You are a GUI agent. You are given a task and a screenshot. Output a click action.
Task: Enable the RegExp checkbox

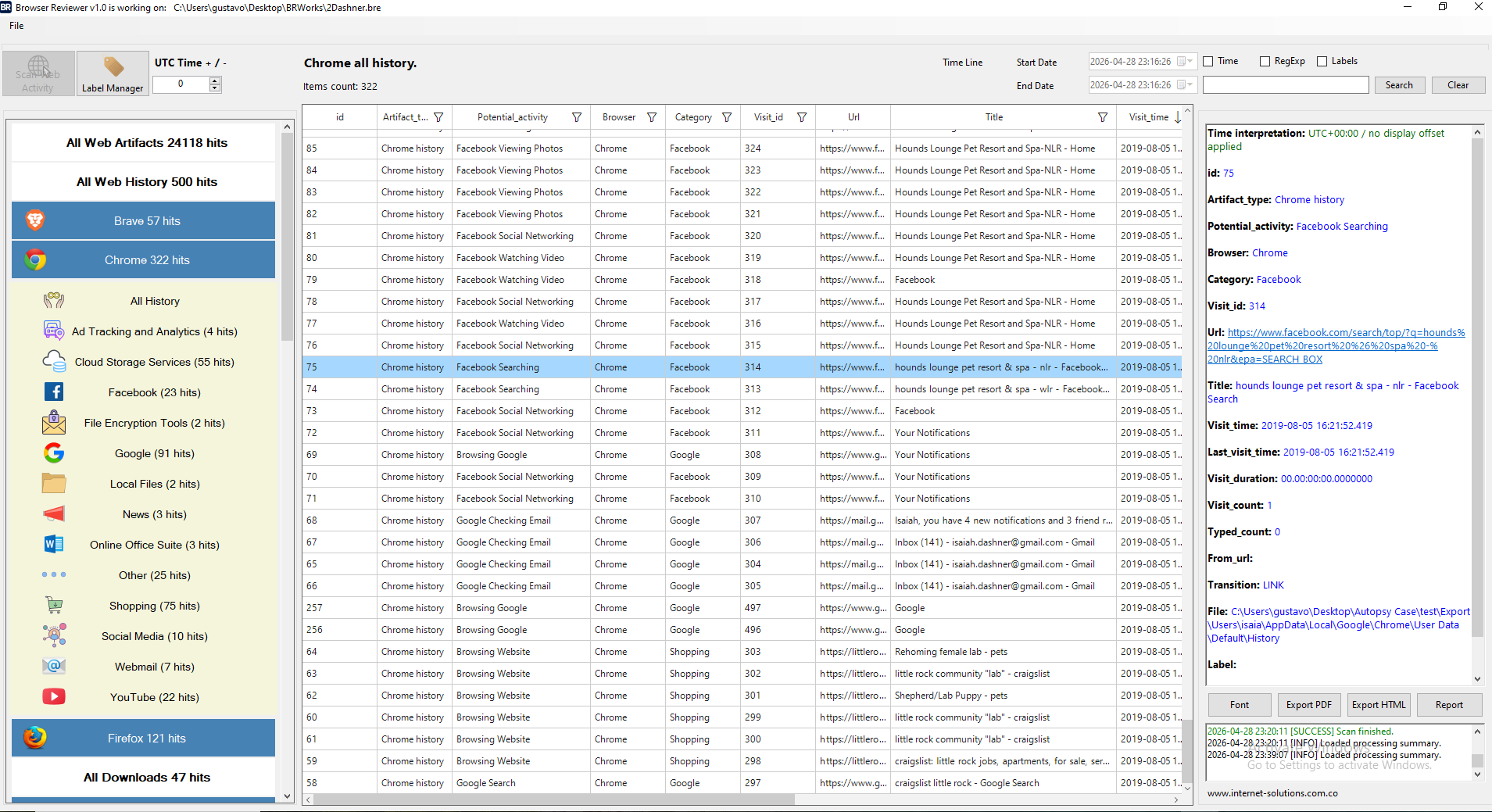pos(1265,61)
